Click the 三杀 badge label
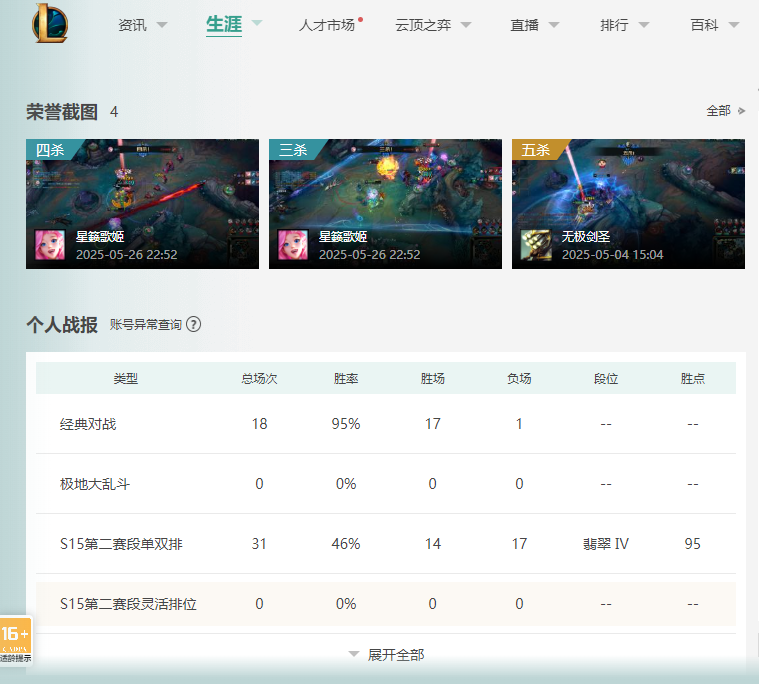The height and width of the screenshot is (684, 759). click(293, 150)
